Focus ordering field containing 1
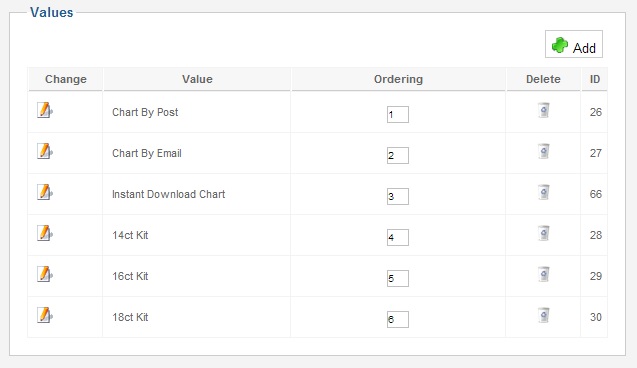Image resolution: width=637 pixels, height=368 pixels. point(398,115)
